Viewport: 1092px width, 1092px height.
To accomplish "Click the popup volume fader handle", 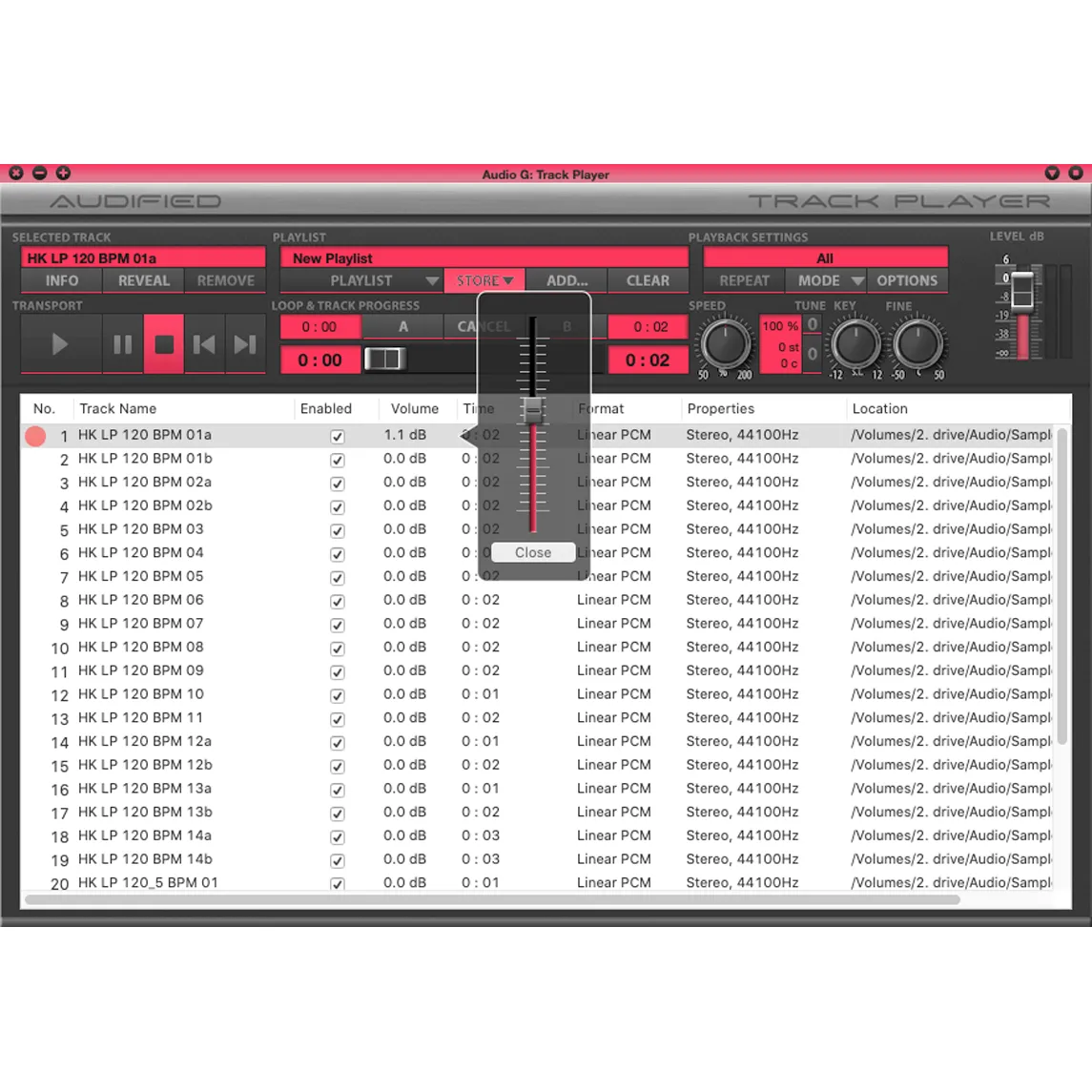I will [533, 411].
